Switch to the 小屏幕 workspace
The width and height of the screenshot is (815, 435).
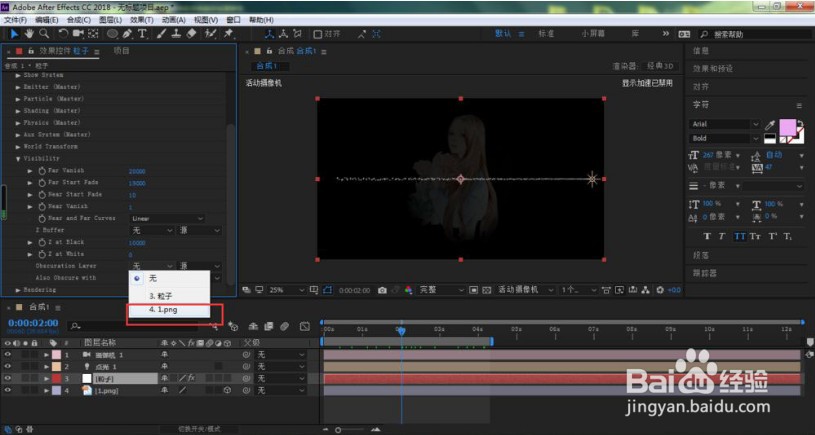(593, 34)
